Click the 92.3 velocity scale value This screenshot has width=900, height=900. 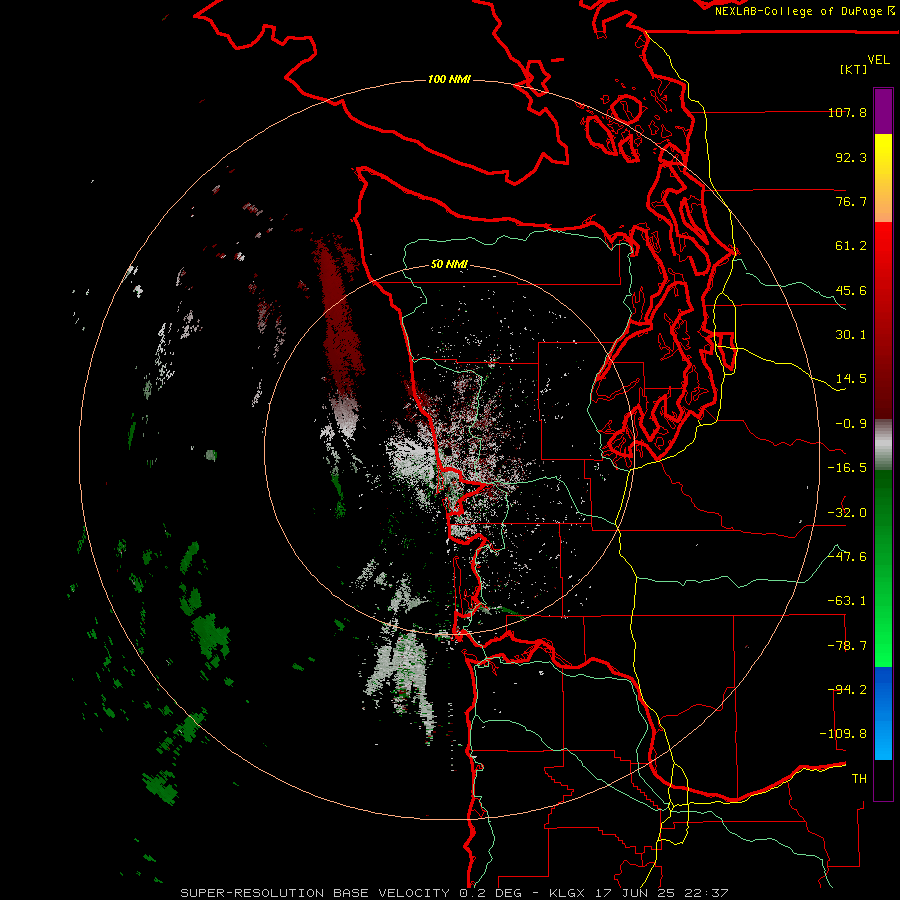click(851, 157)
